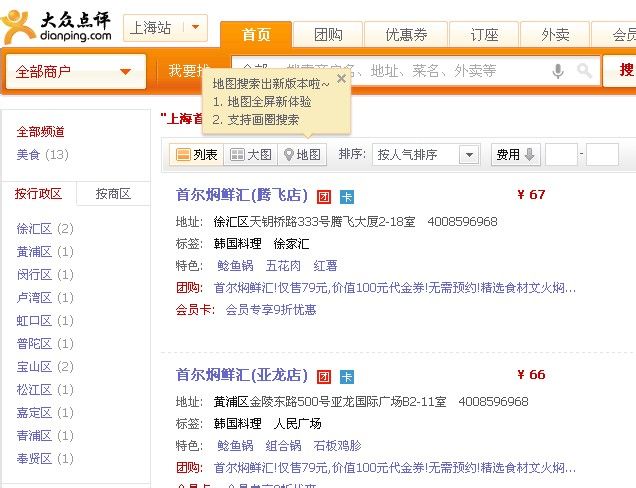Click 鲶鱼锅 specialty in 腾飞店 listing

click(235, 266)
